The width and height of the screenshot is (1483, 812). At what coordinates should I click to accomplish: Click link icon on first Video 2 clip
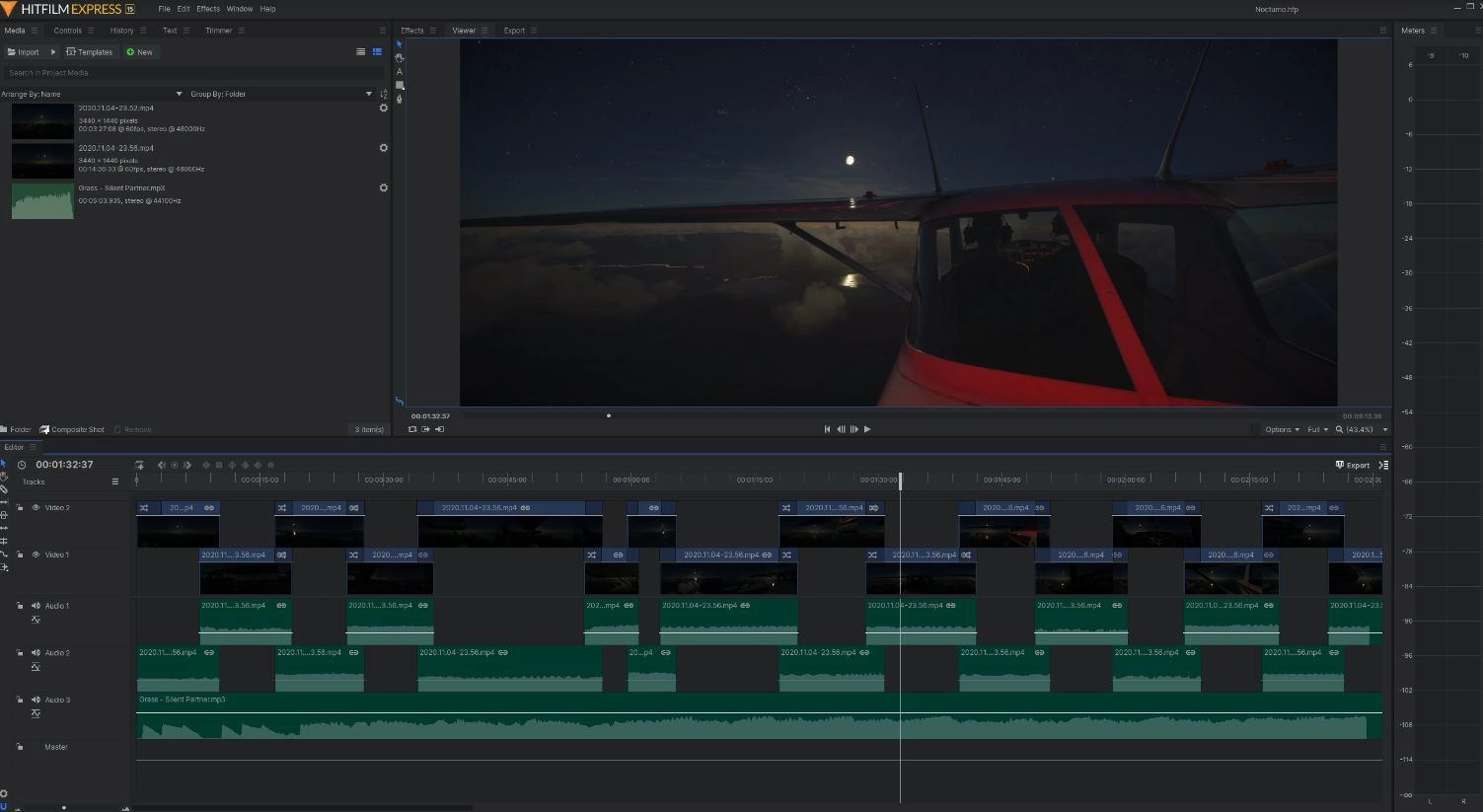point(209,508)
